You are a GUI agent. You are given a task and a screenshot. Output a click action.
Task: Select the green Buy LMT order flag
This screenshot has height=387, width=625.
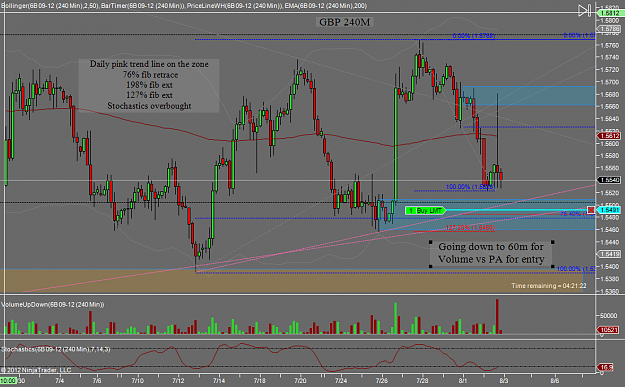(x=425, y=210)
